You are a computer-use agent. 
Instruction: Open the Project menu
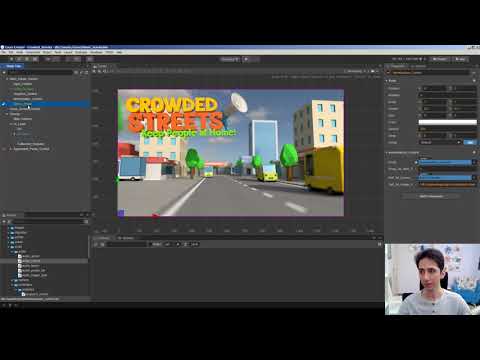(47, 52)
